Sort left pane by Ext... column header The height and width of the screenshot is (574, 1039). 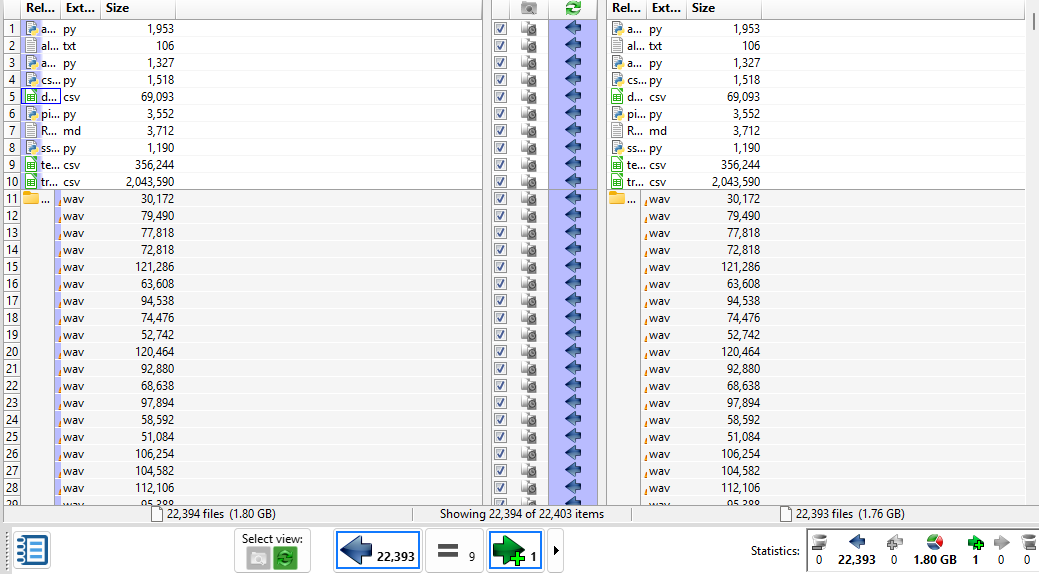click(80, 8)
